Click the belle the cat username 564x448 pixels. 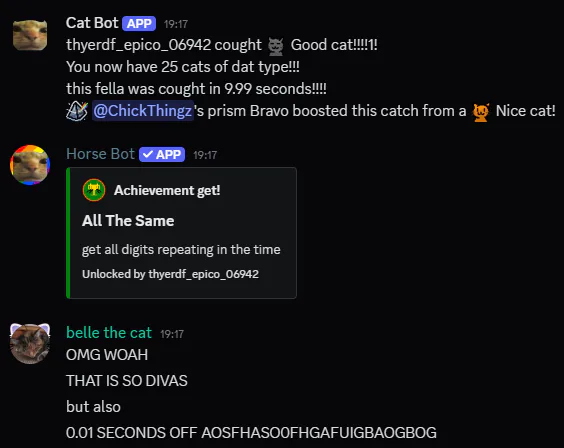coord(109,333)
